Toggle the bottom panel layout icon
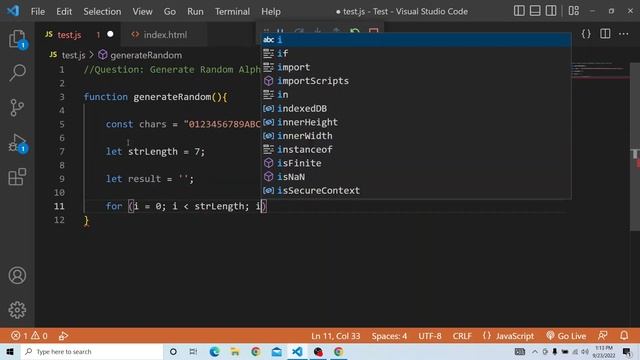The image size is (640, 360). coord(535,11)
